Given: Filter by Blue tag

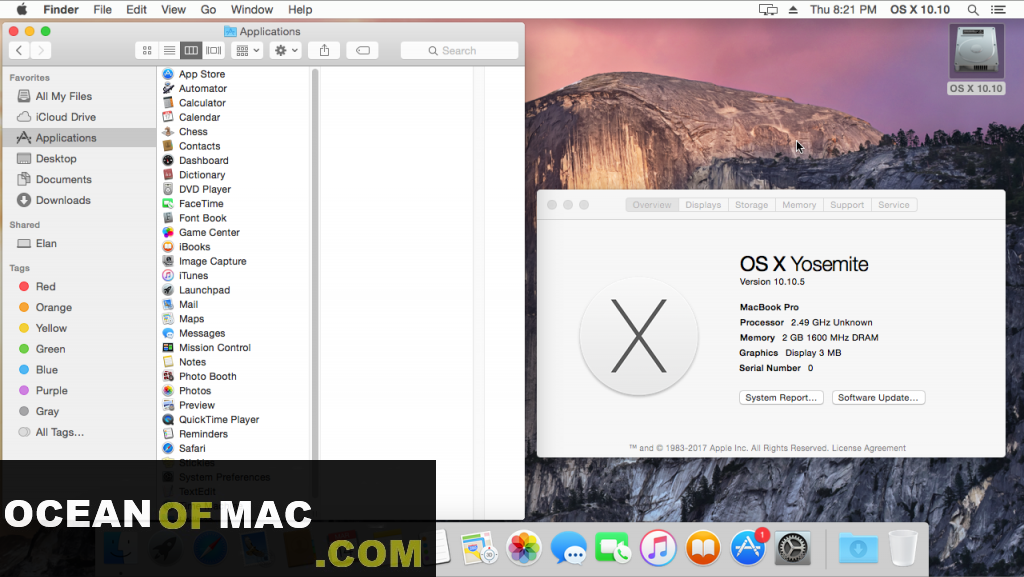Looking at the screenshot, I should pyautogui.click(x=46, y=370).
